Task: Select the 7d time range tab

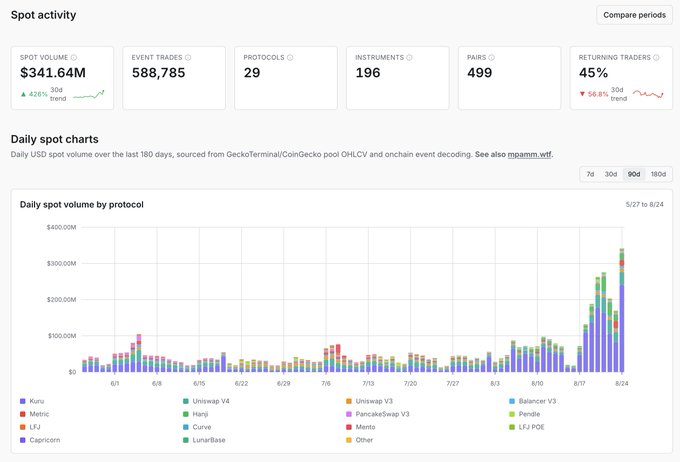Action: click(590, 174)
